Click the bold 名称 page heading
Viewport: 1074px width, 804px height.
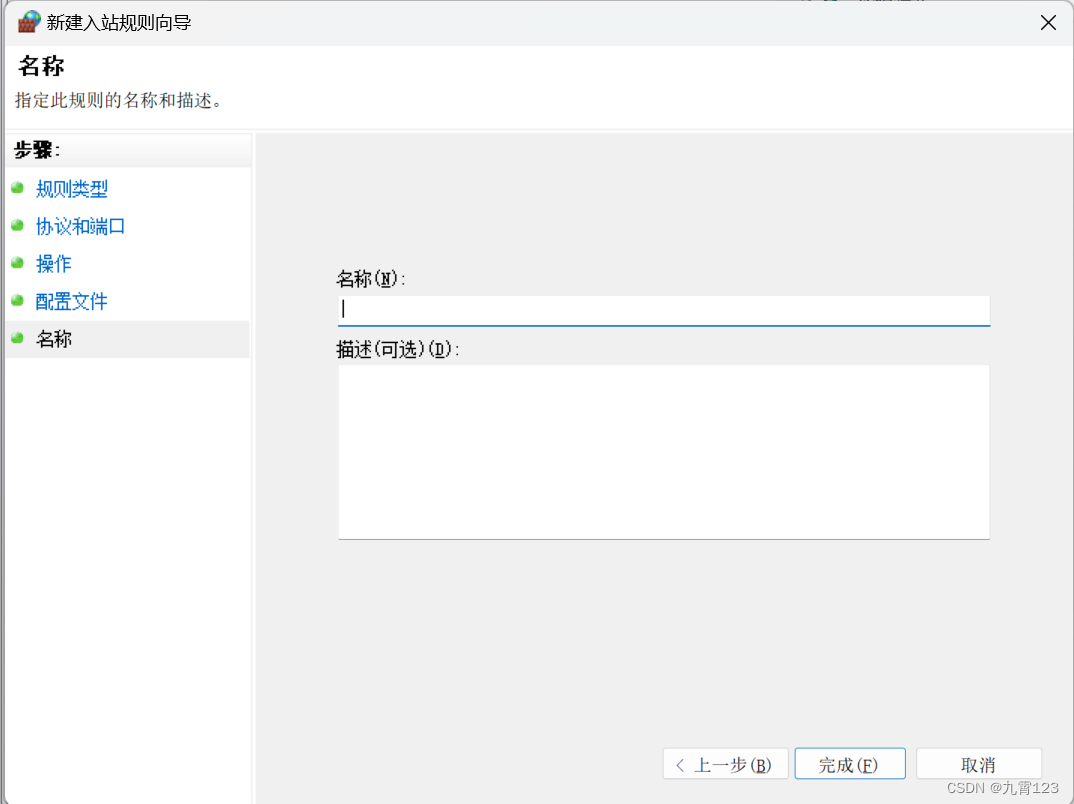pos(41,66)
